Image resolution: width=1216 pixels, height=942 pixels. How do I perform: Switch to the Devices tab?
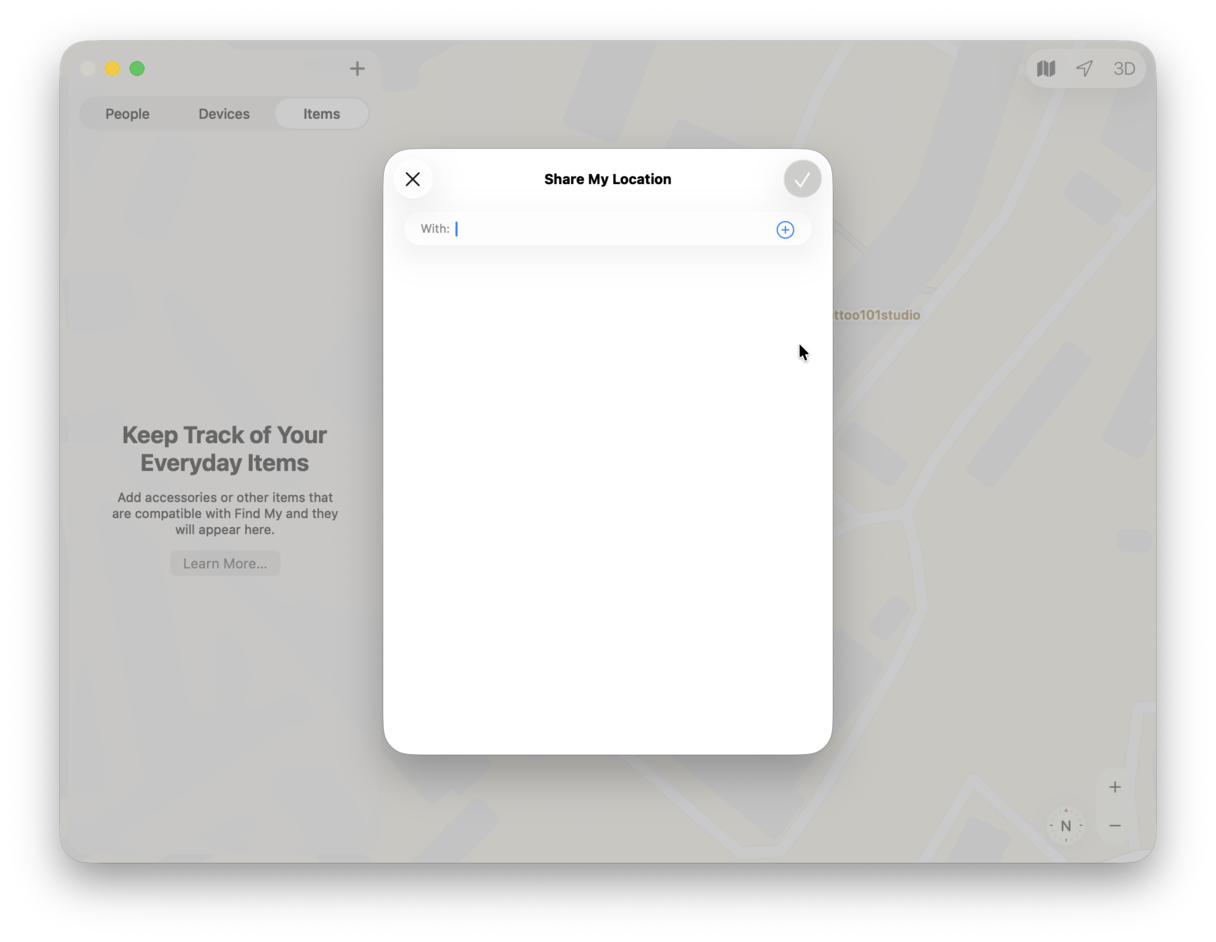[x=224, y=114]
